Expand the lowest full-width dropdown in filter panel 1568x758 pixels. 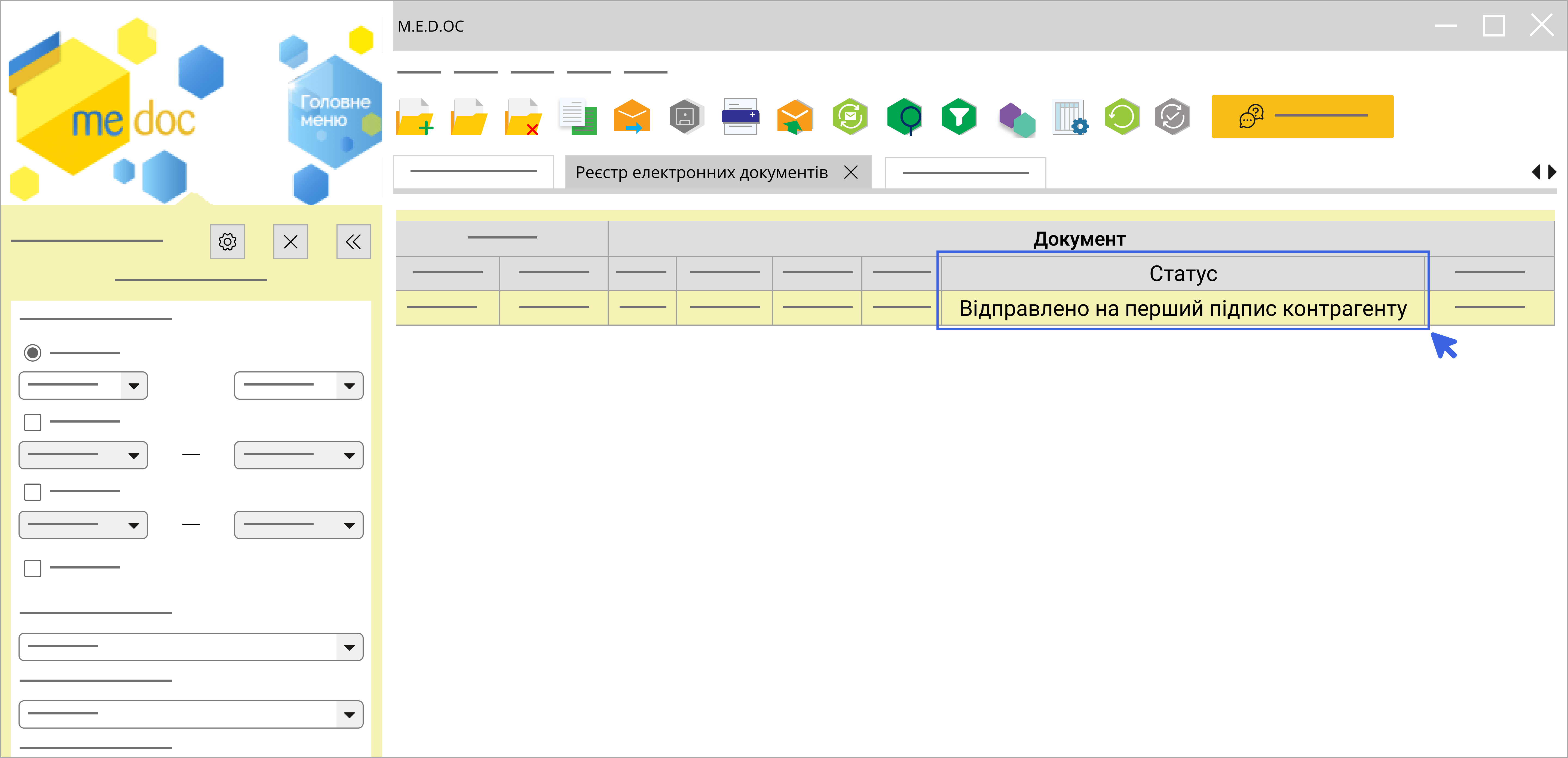pos(191,714)
